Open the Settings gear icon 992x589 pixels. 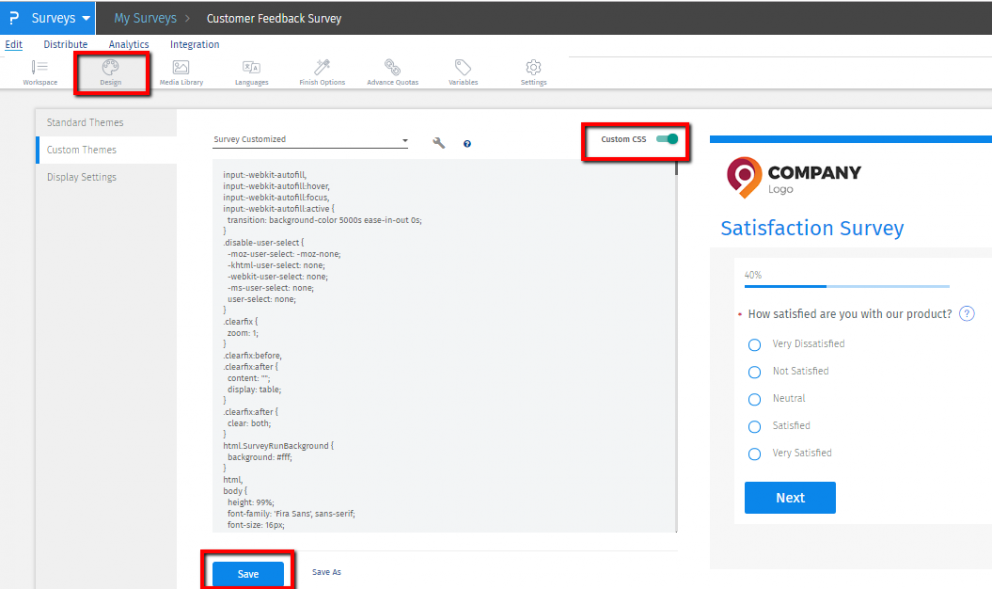click(534, 69)
